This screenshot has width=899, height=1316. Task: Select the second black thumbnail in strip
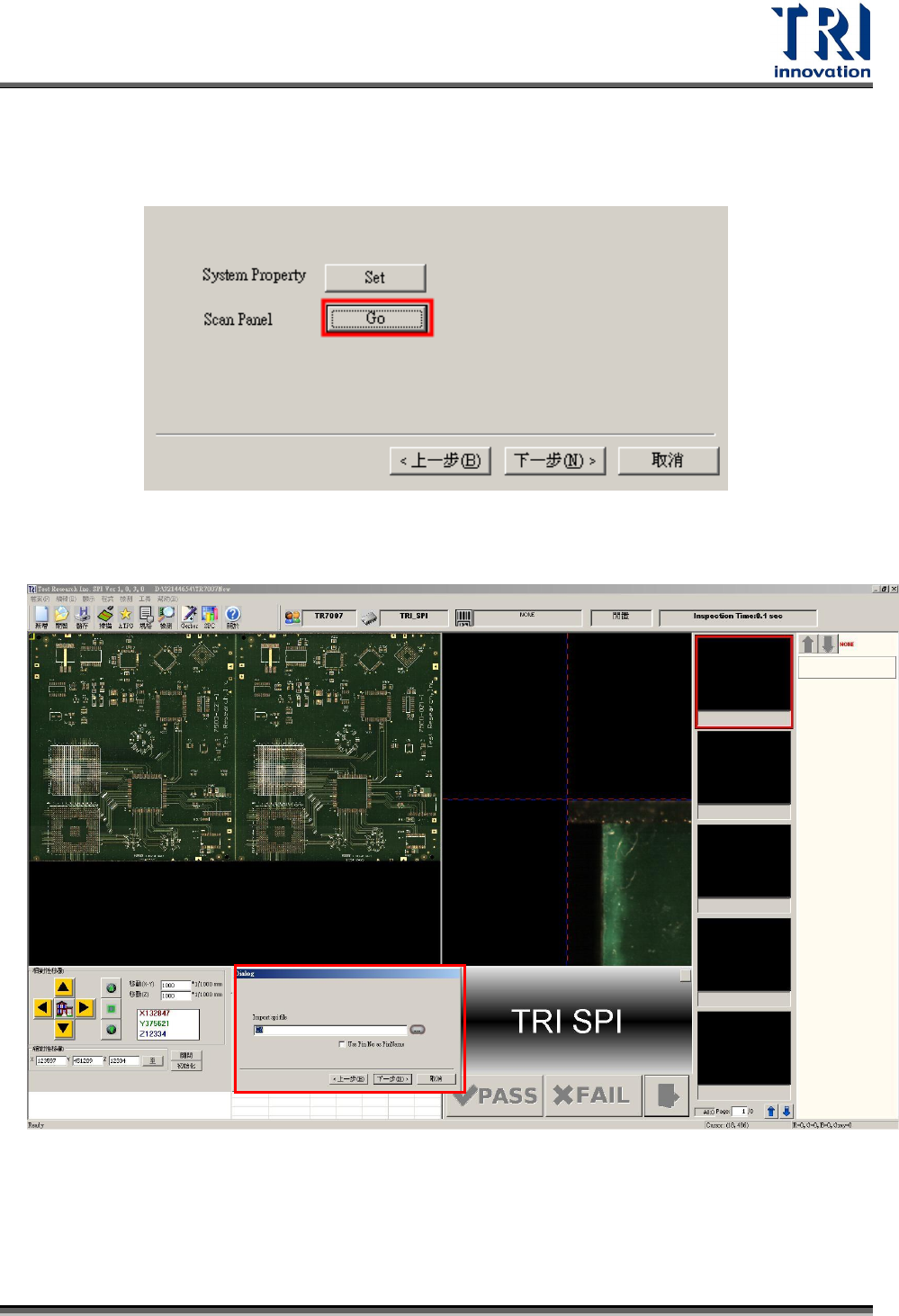pyautogui.click(x=744, y=767)
